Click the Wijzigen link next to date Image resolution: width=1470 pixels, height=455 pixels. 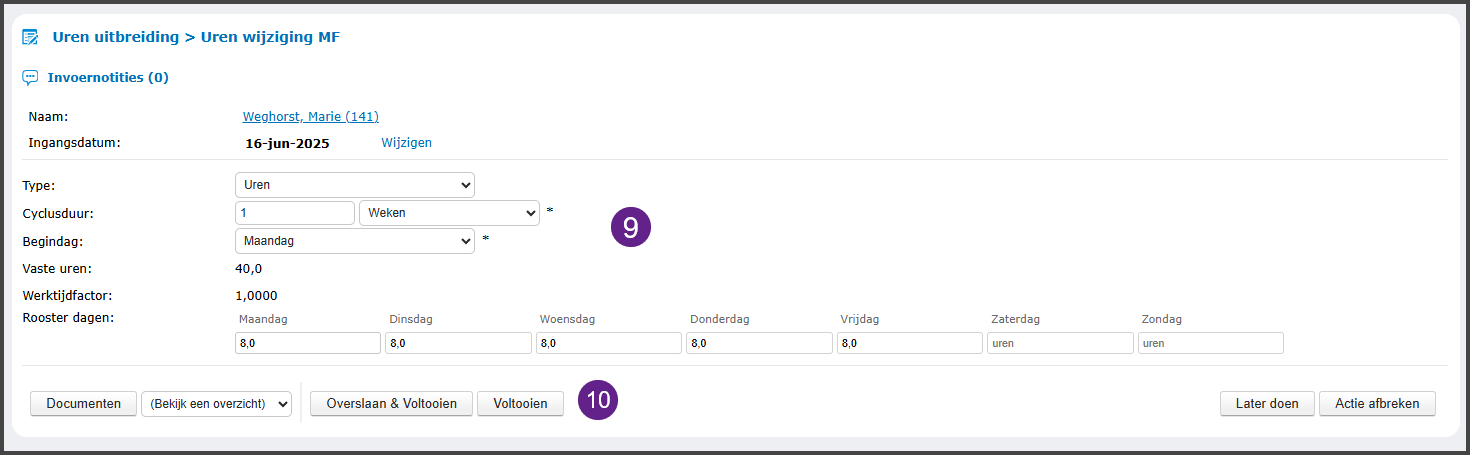click(406, 143)
